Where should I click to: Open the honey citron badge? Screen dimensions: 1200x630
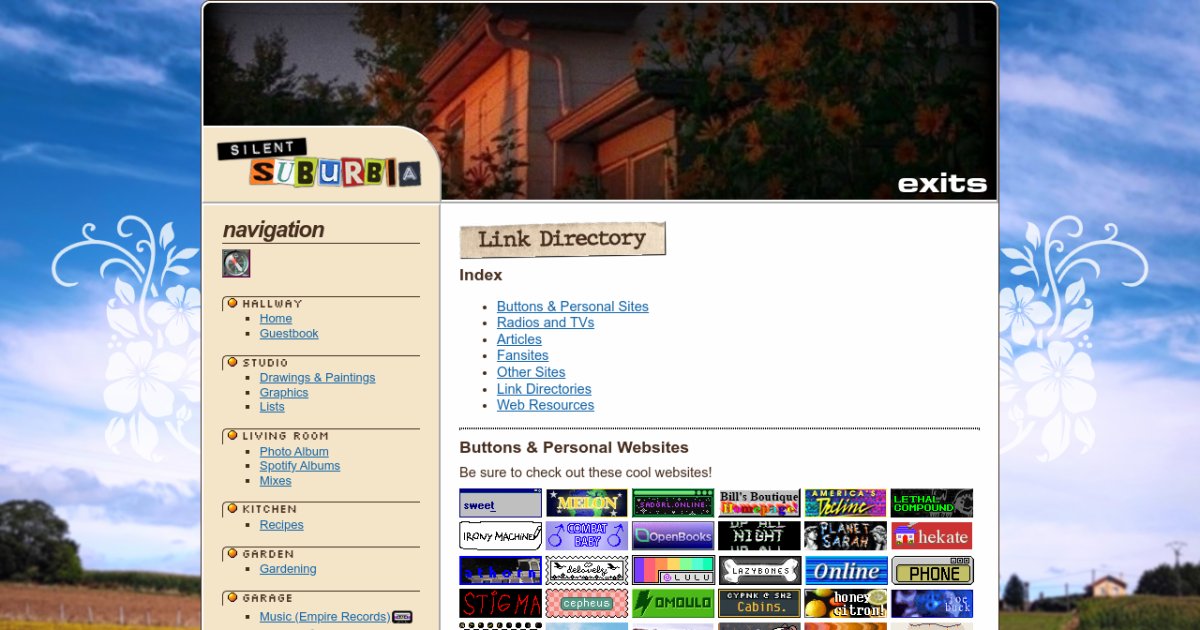(845, 603)
